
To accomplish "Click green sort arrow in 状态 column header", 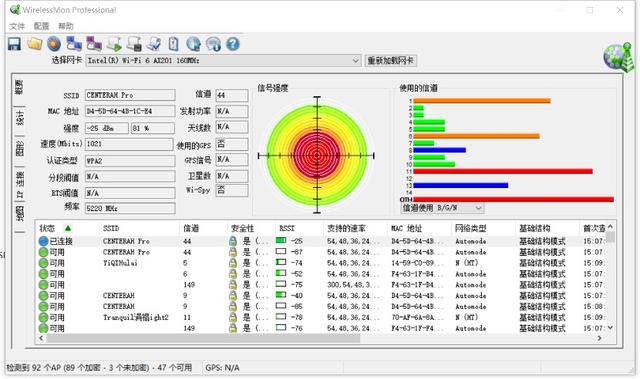I will tap(68, 228).
